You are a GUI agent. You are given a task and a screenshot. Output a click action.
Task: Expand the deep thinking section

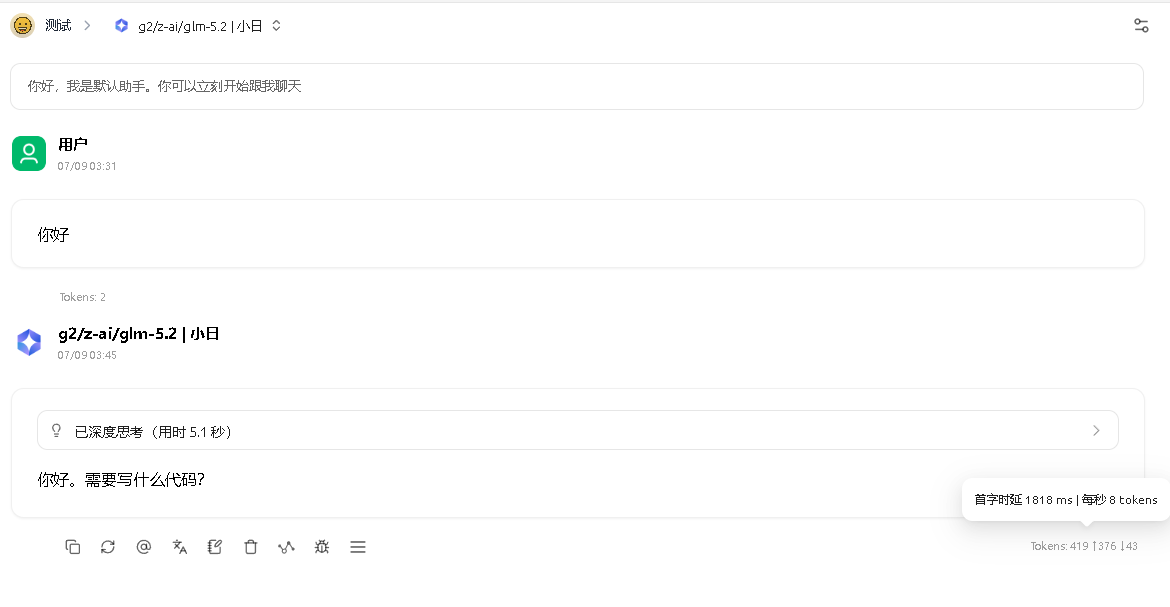tap(578, 431)
